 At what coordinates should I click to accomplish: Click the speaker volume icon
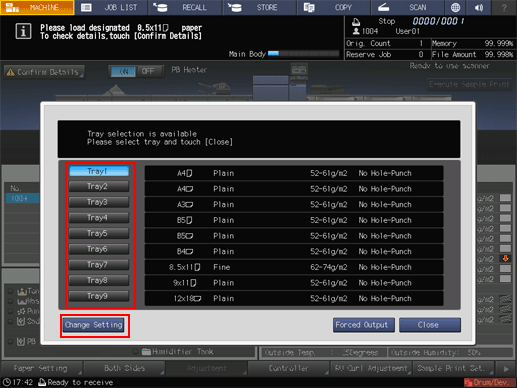tap(479, 7)
